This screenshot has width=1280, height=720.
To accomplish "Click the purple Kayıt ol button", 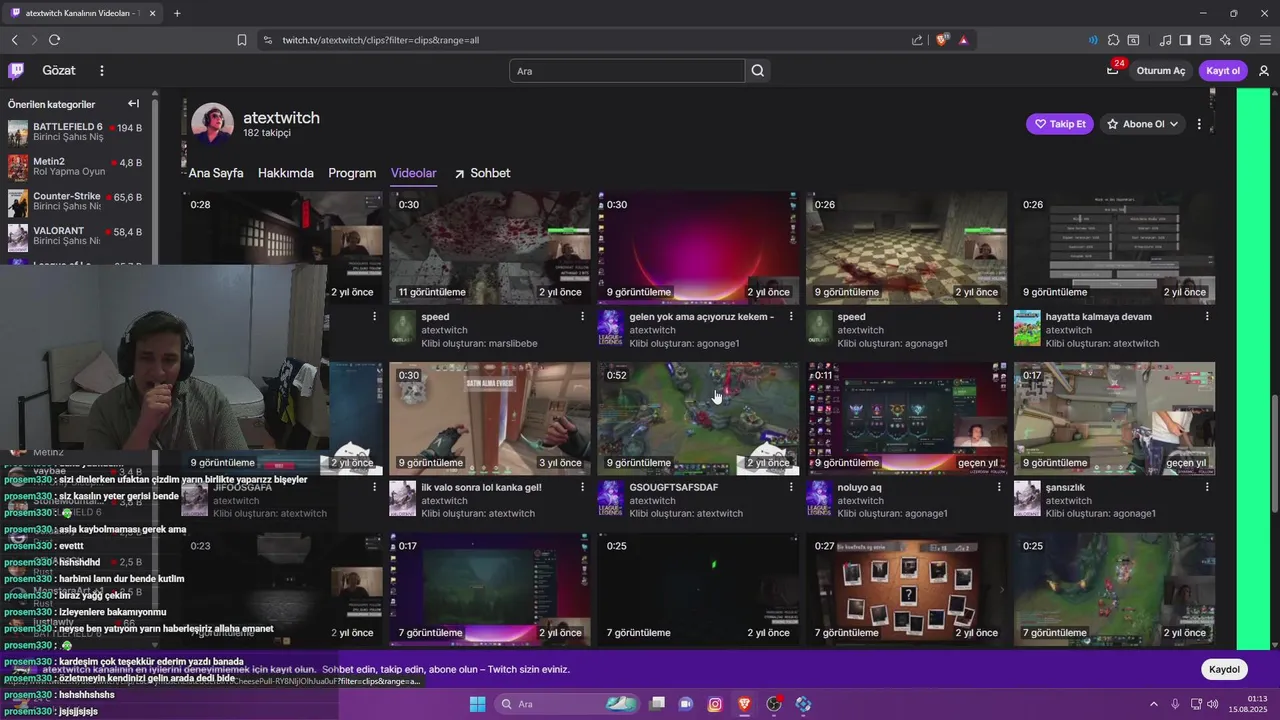I will click(x=1223, y=71).
